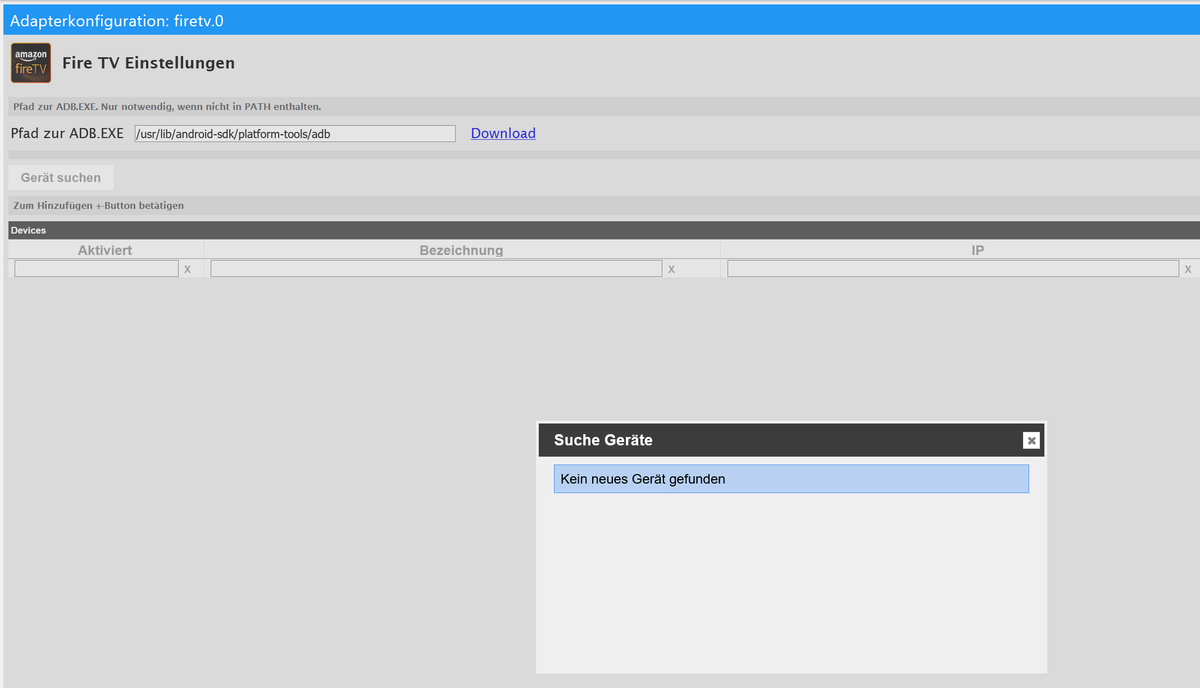Click the 'Zum Hinzufügen +-Button betätigen' hint

click(x=98, y=205)
